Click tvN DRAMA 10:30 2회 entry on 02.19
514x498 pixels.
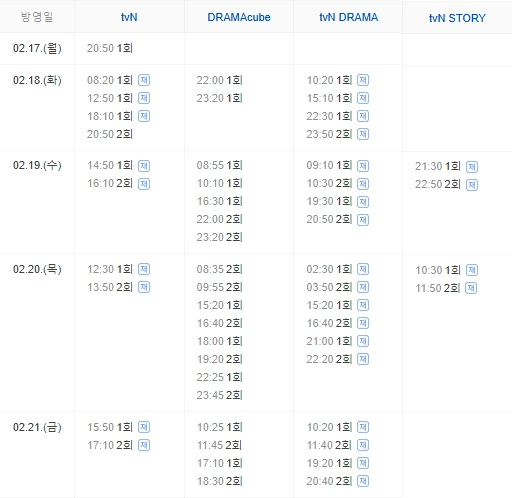329,183
